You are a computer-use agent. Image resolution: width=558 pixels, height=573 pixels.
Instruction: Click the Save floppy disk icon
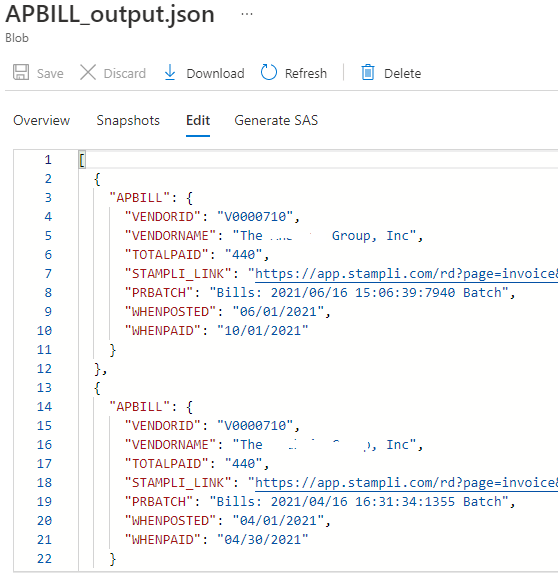(21, 72)
